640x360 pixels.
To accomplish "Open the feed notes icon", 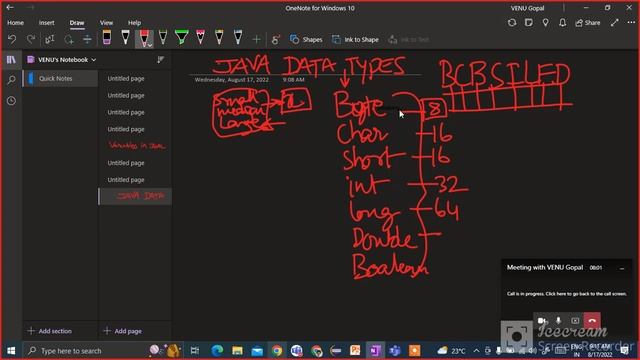I will [529, 23].
